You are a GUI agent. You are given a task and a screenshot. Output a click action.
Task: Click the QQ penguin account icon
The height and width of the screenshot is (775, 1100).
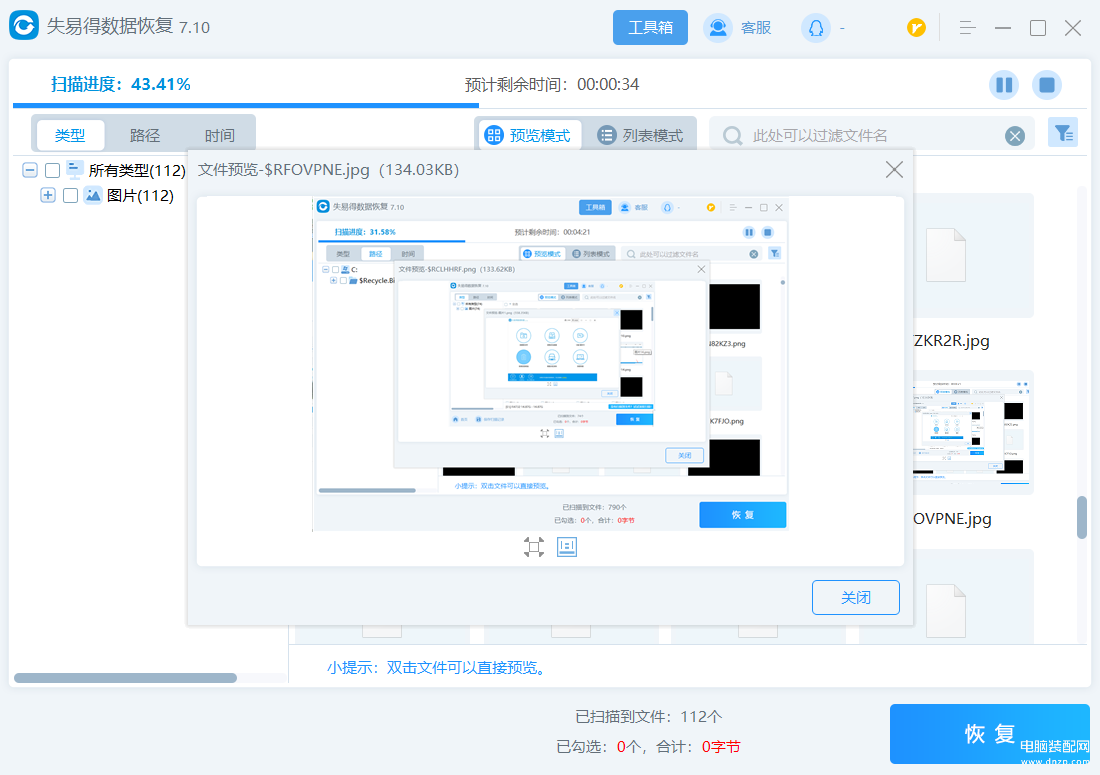[x=815, y=28]
